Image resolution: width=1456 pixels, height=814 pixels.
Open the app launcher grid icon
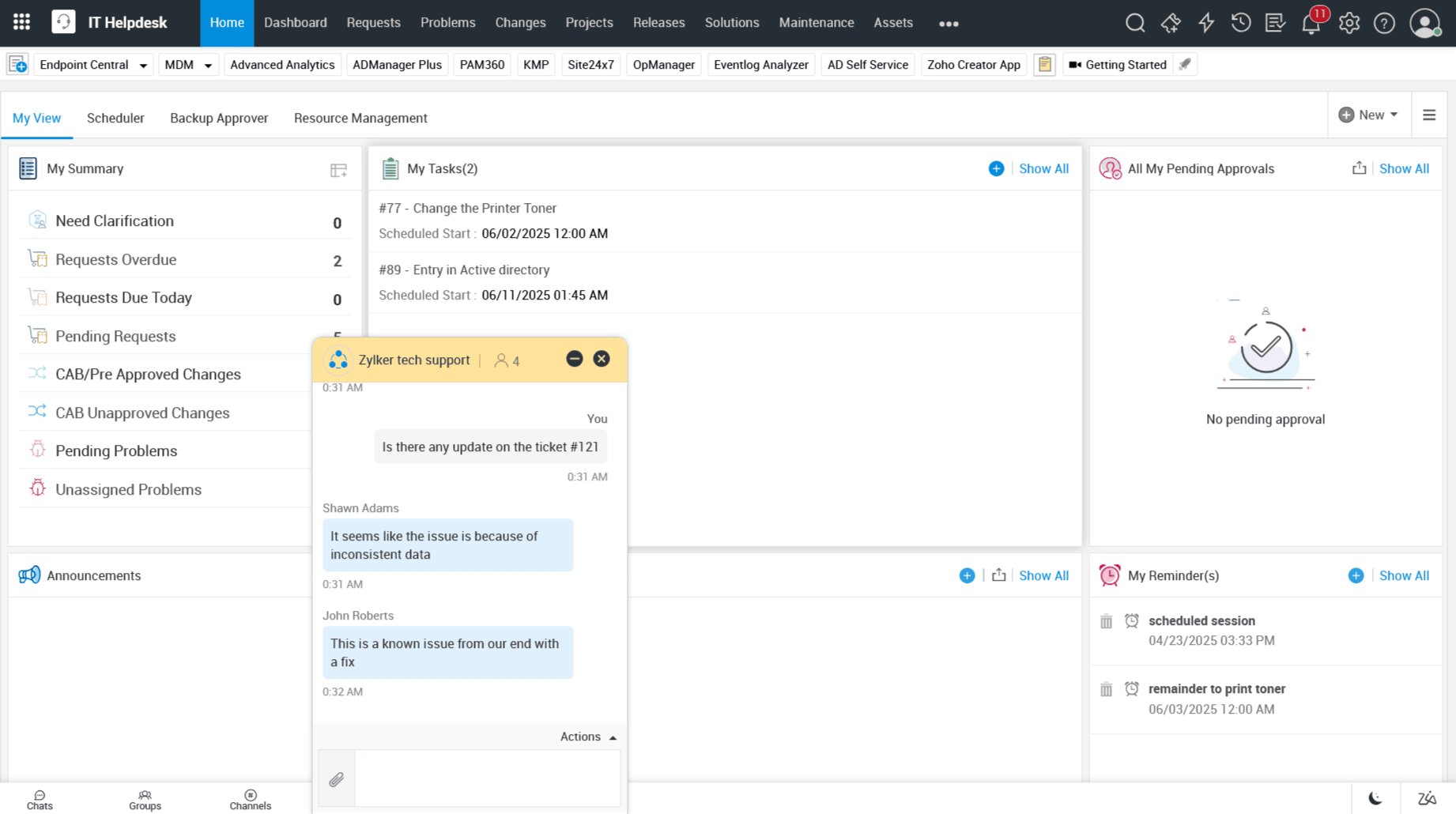(21, 22)
